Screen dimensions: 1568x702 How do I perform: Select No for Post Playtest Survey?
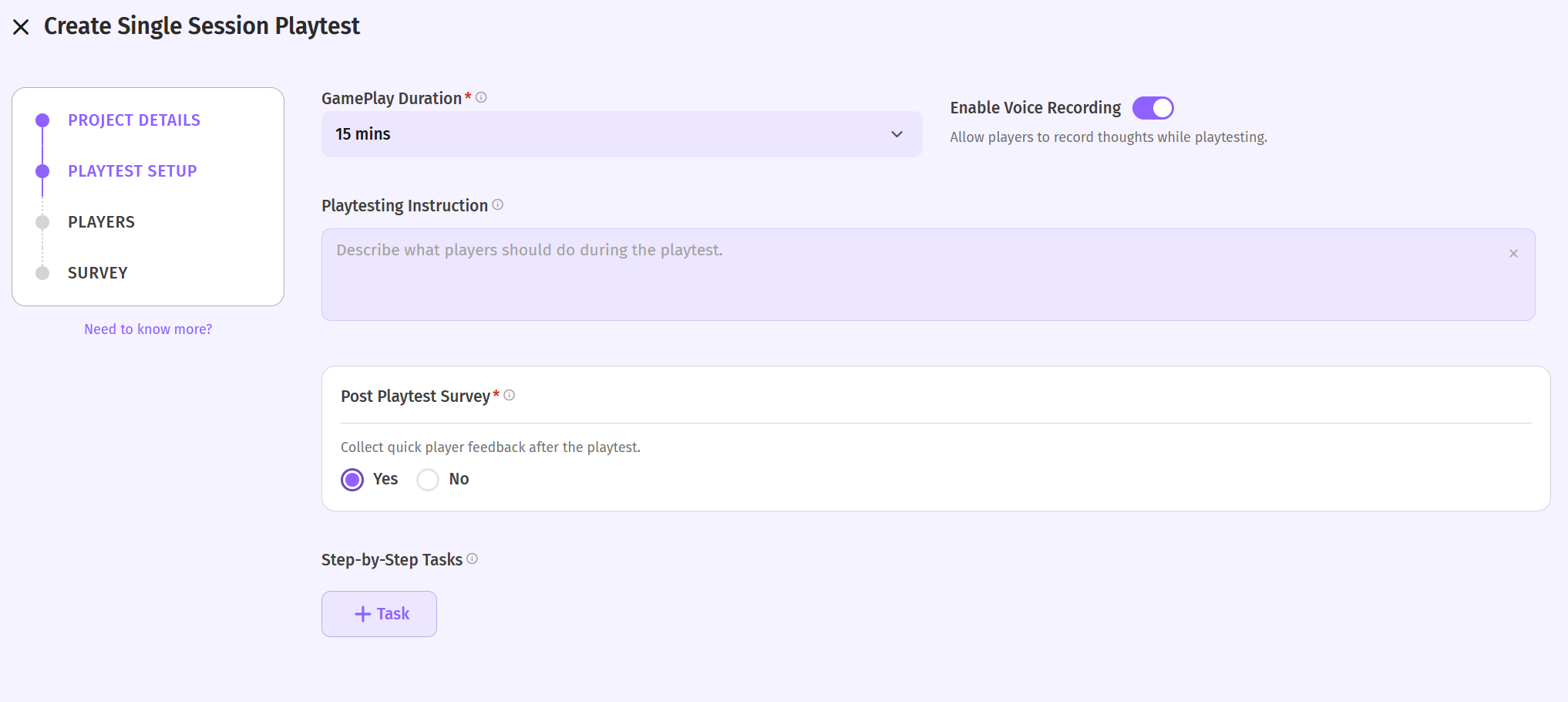pos(428,480)
